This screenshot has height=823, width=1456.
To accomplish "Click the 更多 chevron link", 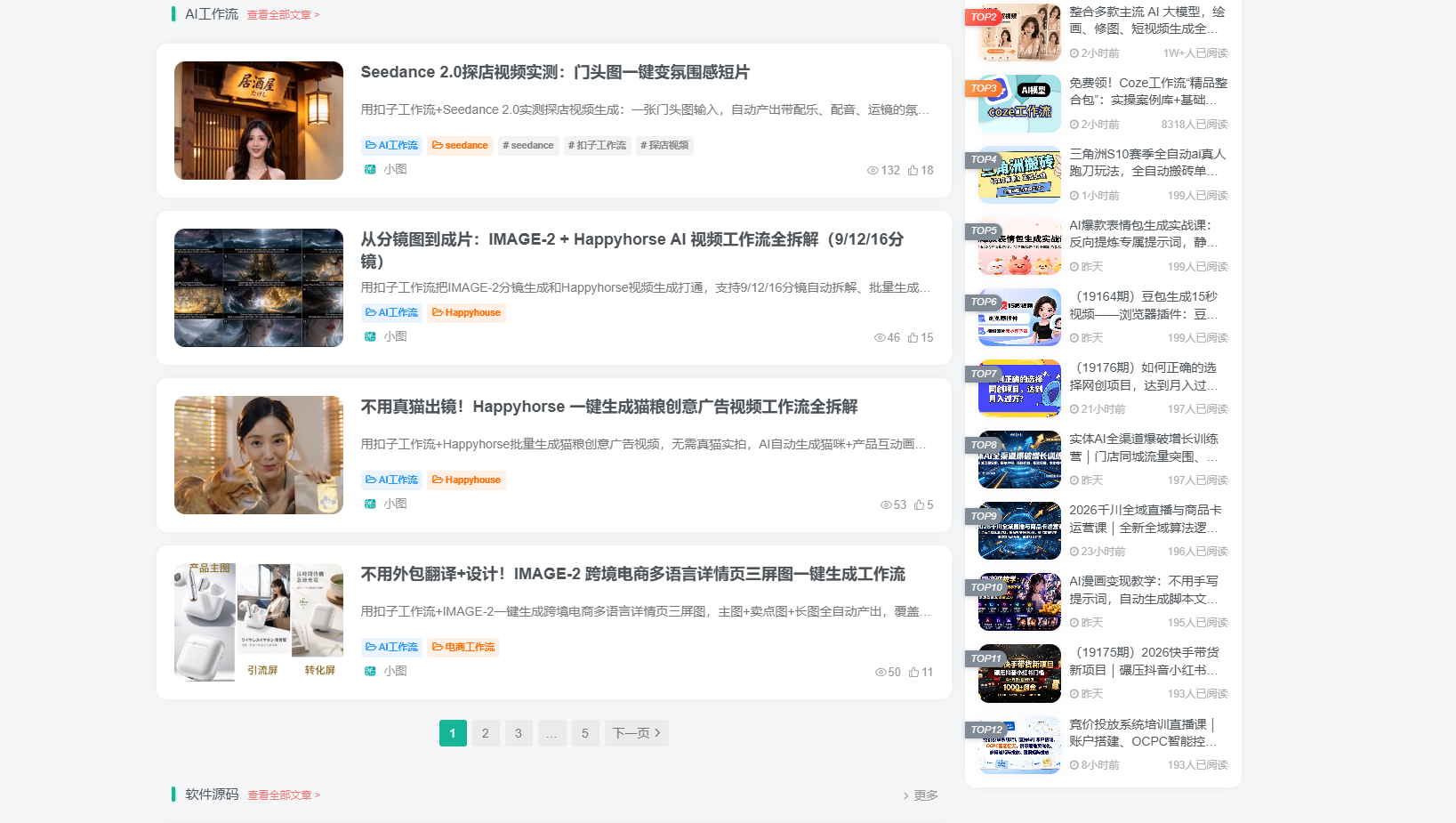I will point(921,795).
